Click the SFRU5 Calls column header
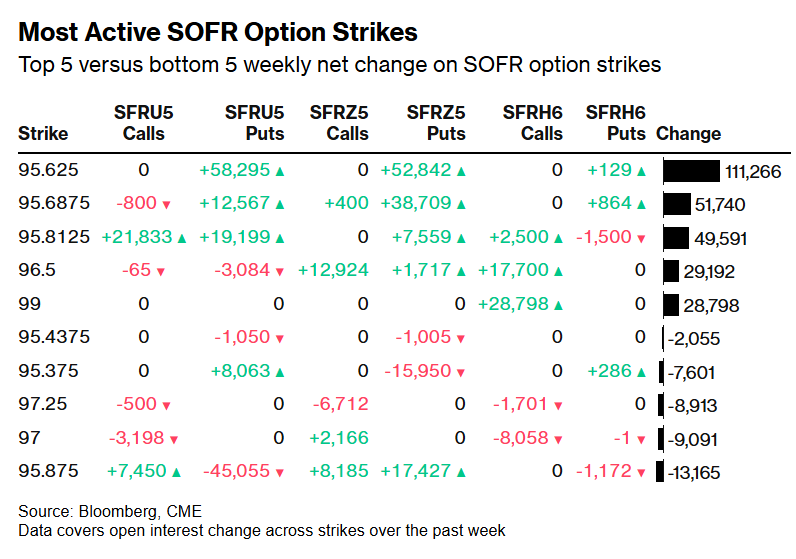Image resolution: width=796 pixels, height=559 pixels. [x=143, y=123]
